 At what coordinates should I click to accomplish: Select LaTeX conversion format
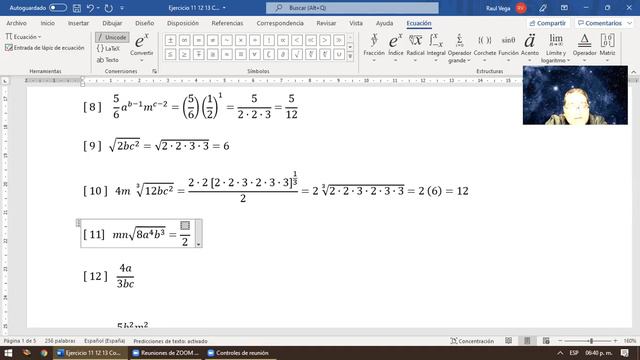pyautogui.click(x=108, y=49)
